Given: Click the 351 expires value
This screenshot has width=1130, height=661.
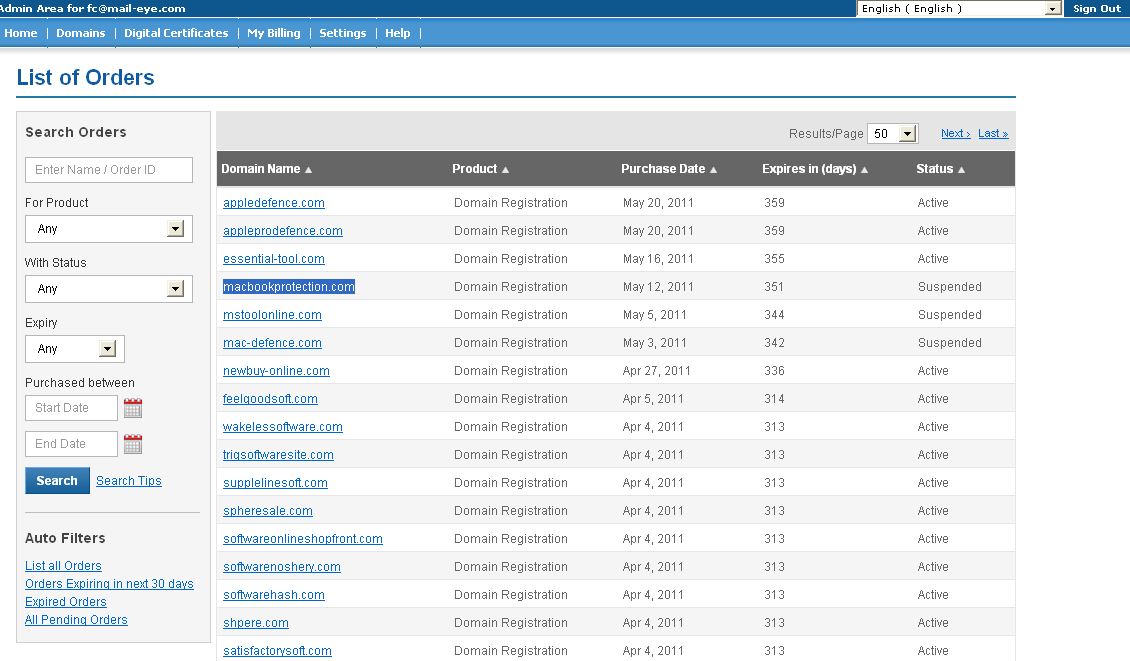Looking at the screenshot, I should (x=774, y=287).
